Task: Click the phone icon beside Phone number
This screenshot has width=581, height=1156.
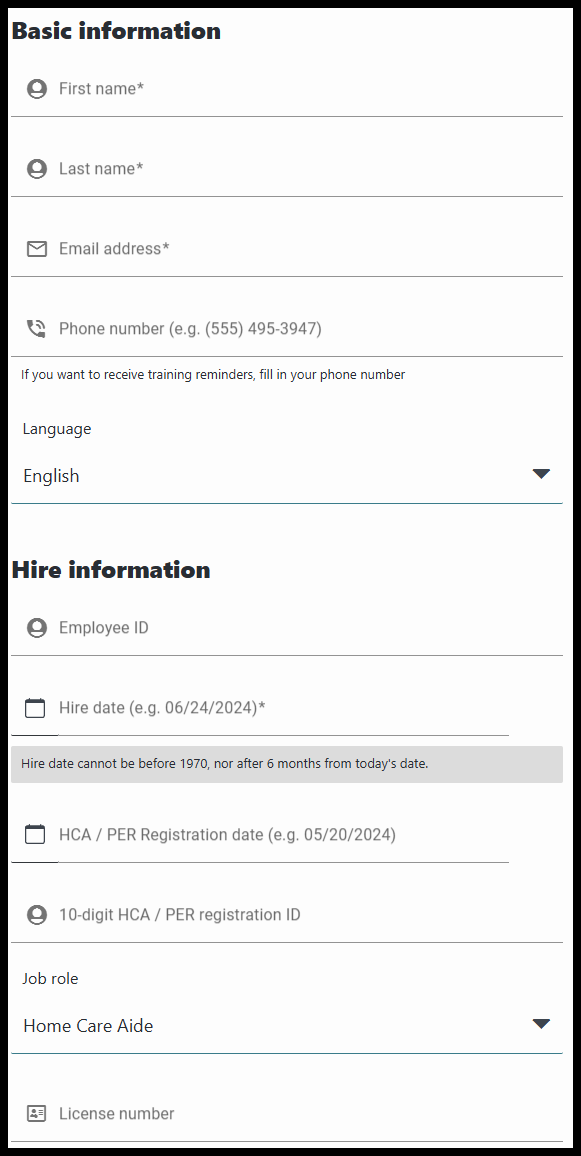Action: [x=36, y=329]
